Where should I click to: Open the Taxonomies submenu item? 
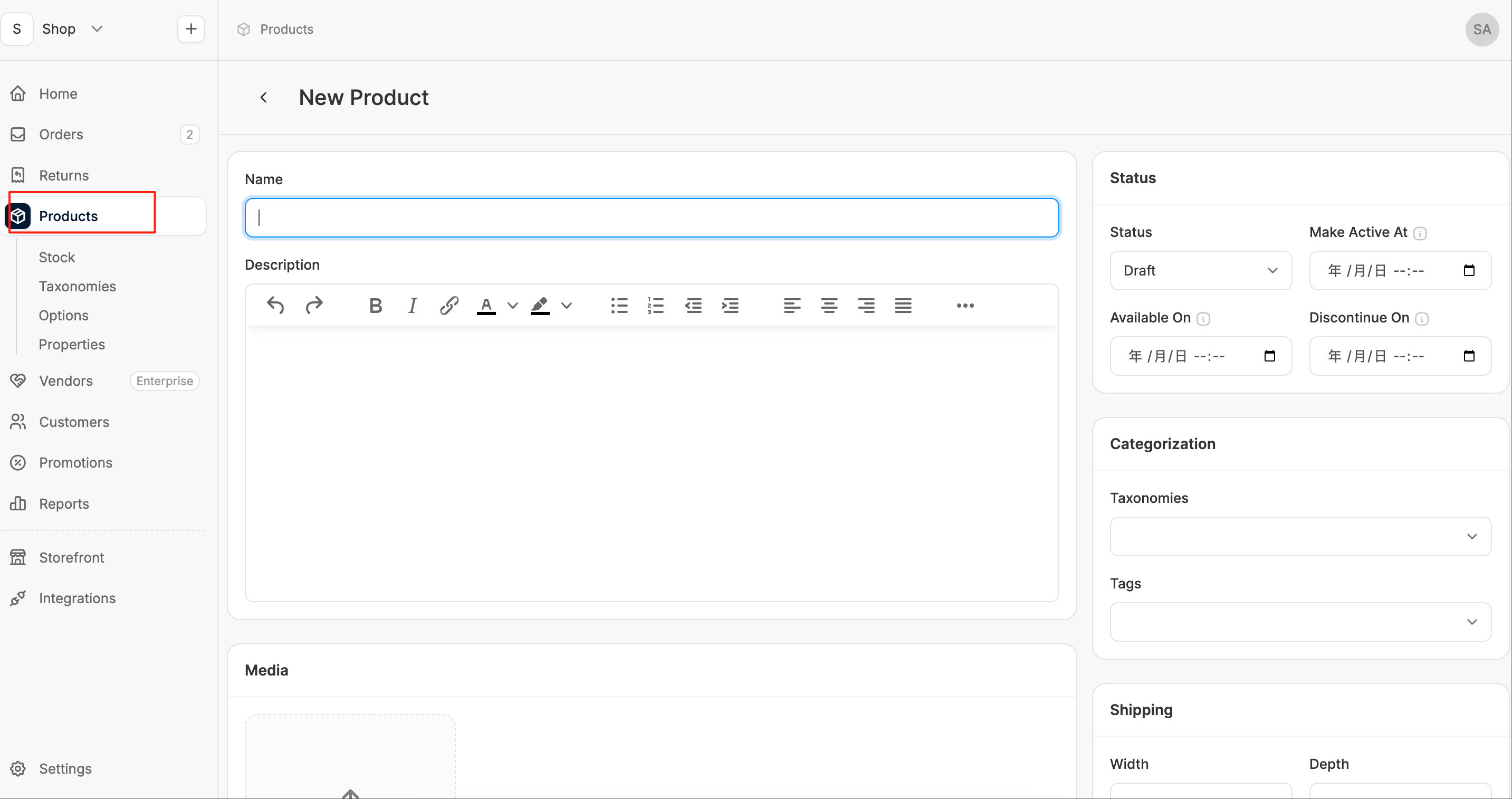coord(78,287)
